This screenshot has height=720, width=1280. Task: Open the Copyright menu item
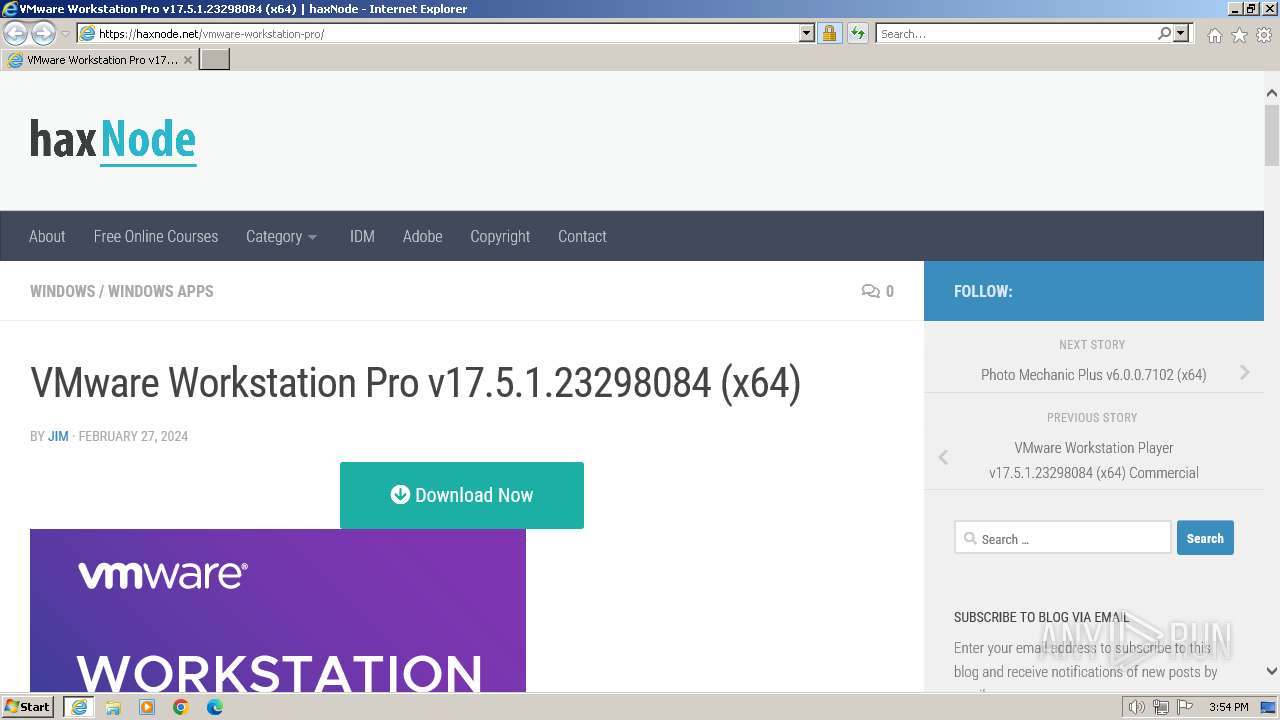pyautogui.click(x=500, y=236)
